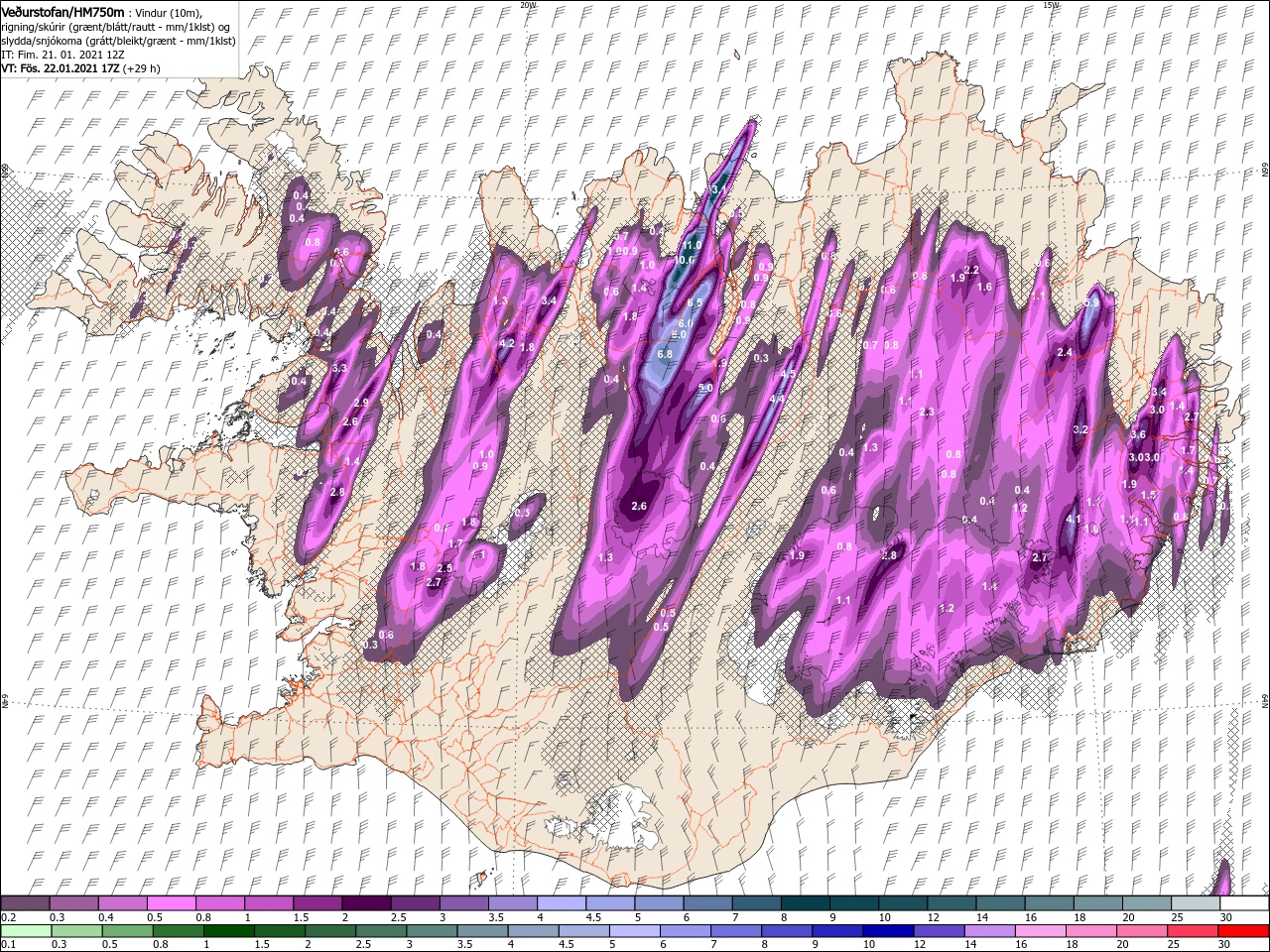Click the '6.8' value in the blue-grey snow band
Screen dimensions: 1270x952
(x=665, y=354)
